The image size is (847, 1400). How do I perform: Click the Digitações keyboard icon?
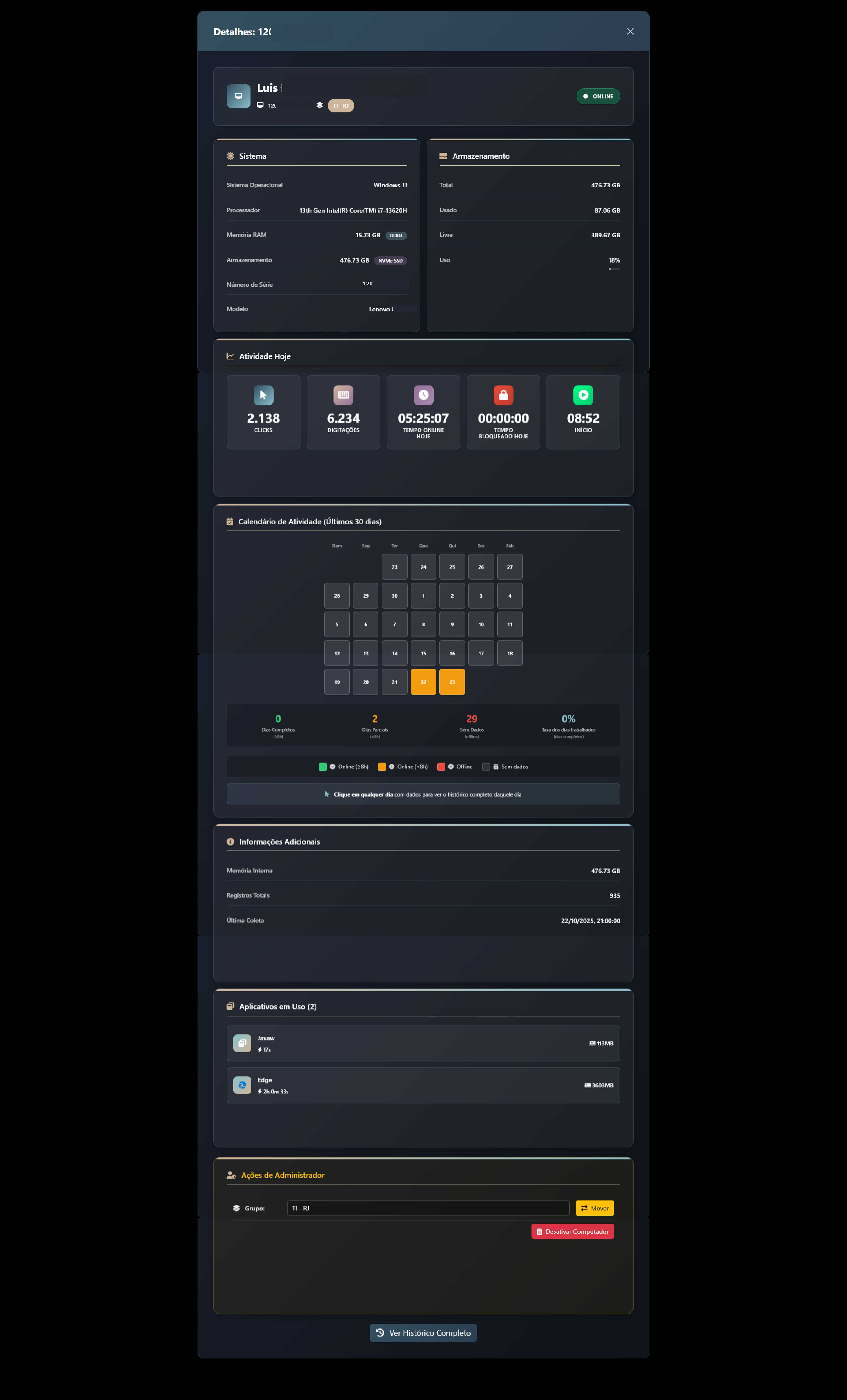pos(343,395)
